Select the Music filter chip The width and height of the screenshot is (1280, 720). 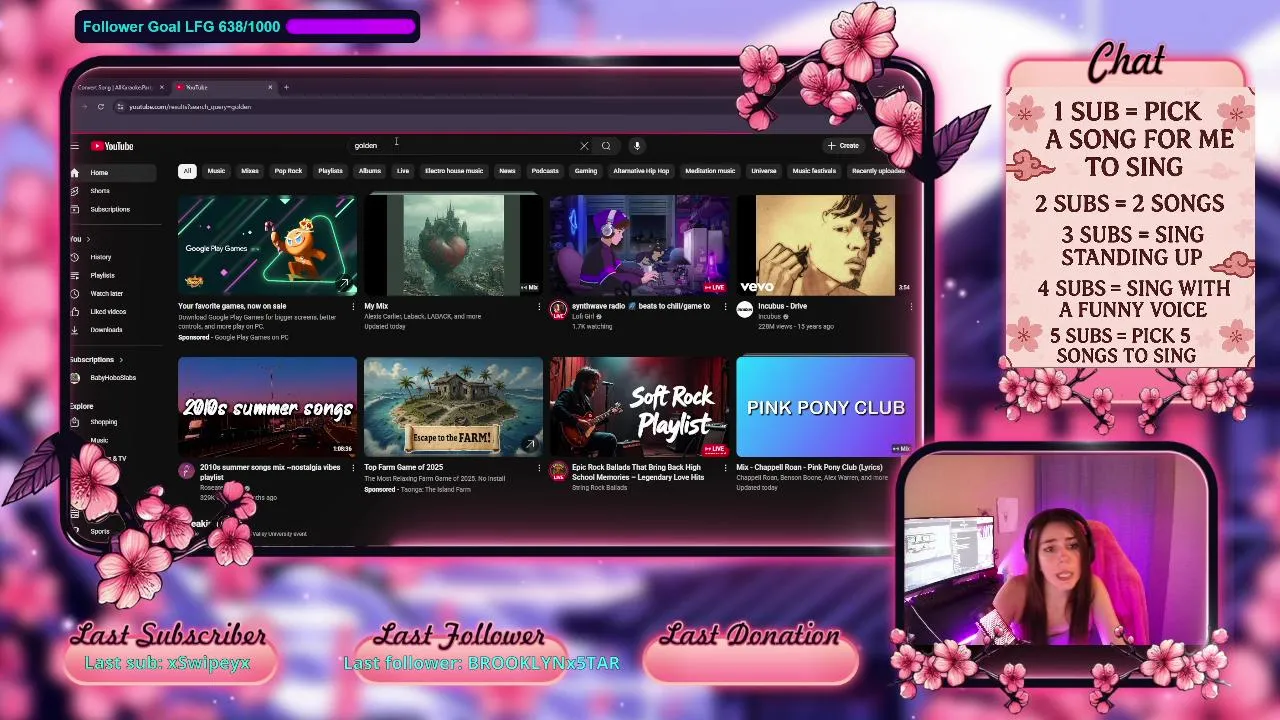pos(216,171)
